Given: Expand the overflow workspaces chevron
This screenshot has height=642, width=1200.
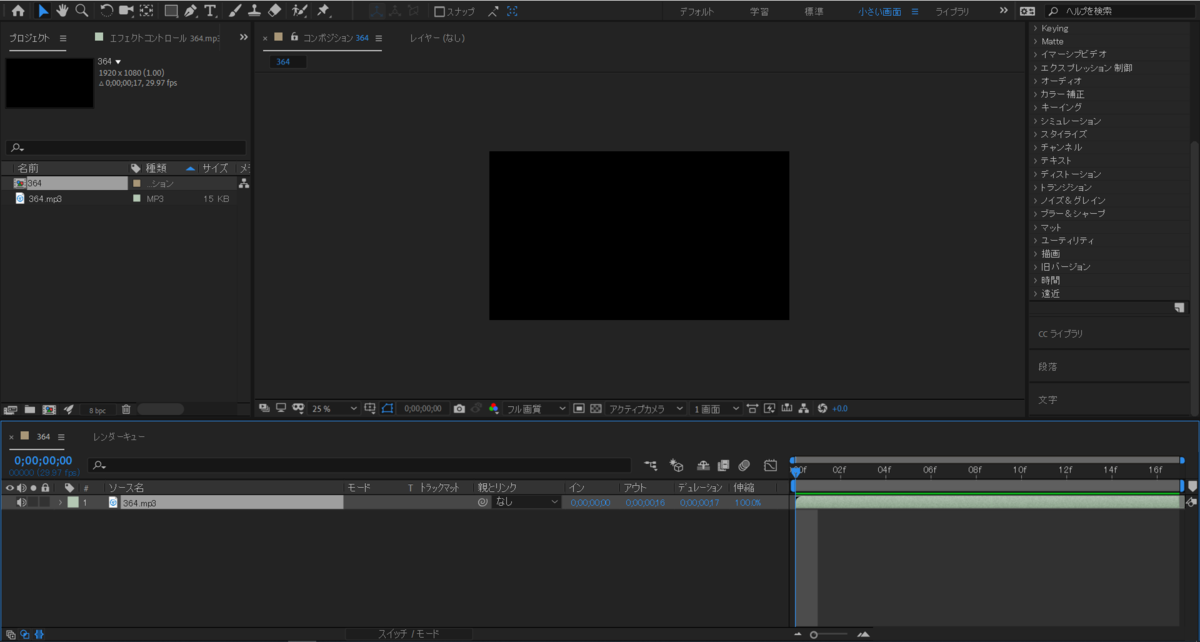Looking at the screenshot, I should [1003, 11].
